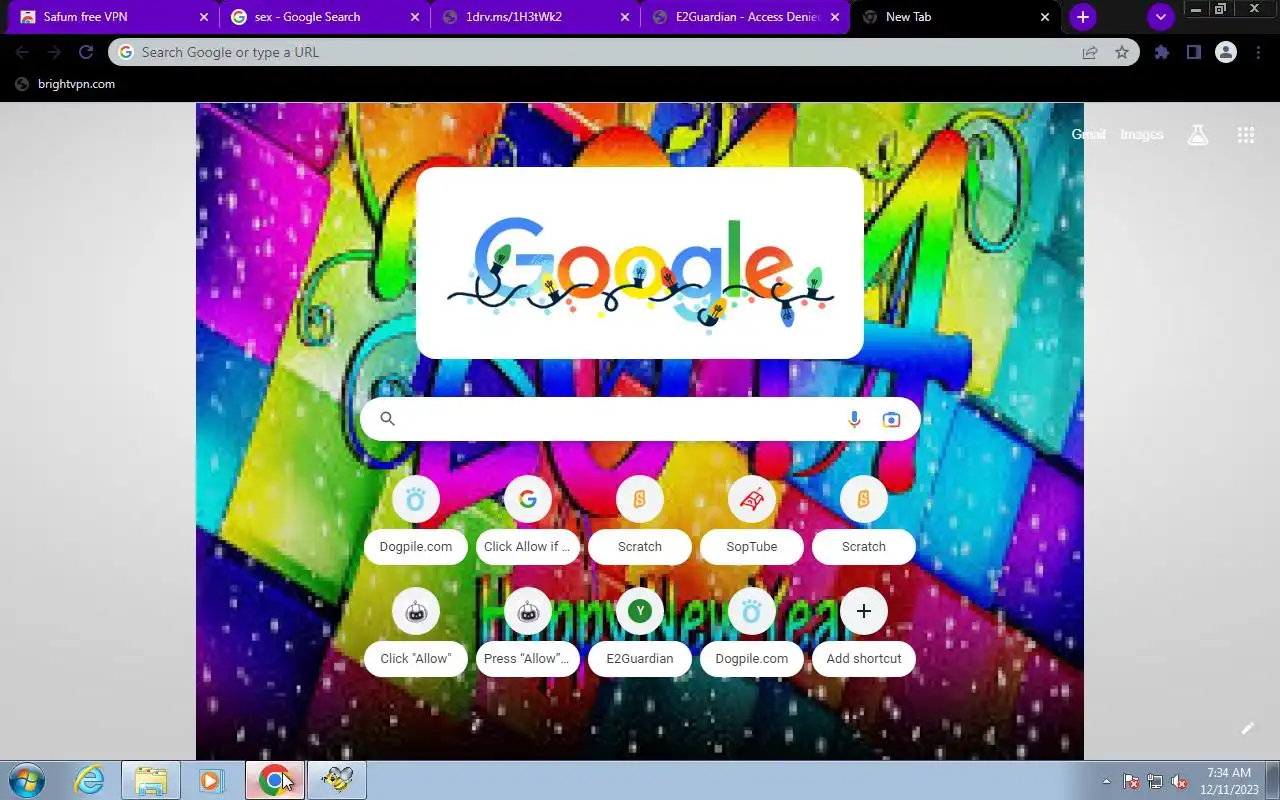The width and height of the screenshot is (1280, 800).
Task: Bookmark this tab with the star
Action: [1122, 52]
